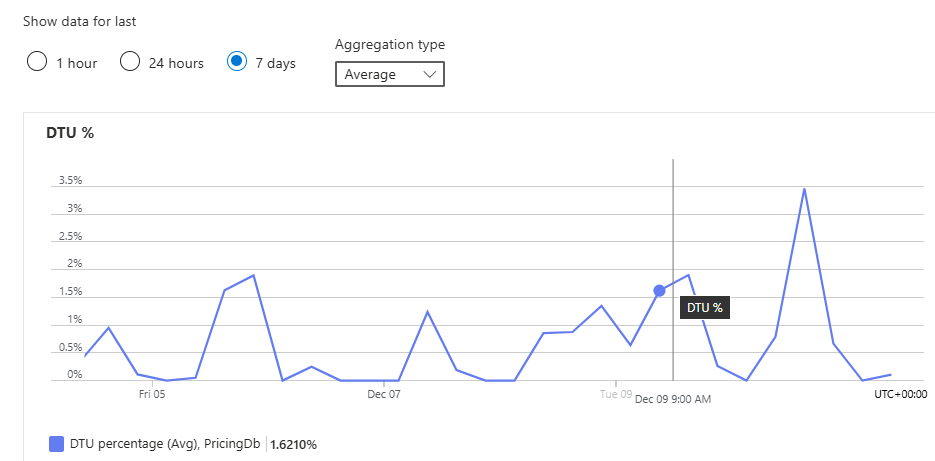Click the dark DTU % tooltip label
Viewport: 935px width, 461px height.
[705, 308]
